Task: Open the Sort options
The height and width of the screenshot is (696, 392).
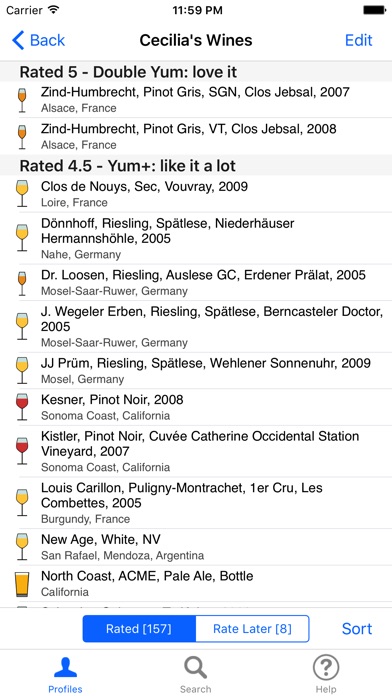Action: tap(356, 629)
